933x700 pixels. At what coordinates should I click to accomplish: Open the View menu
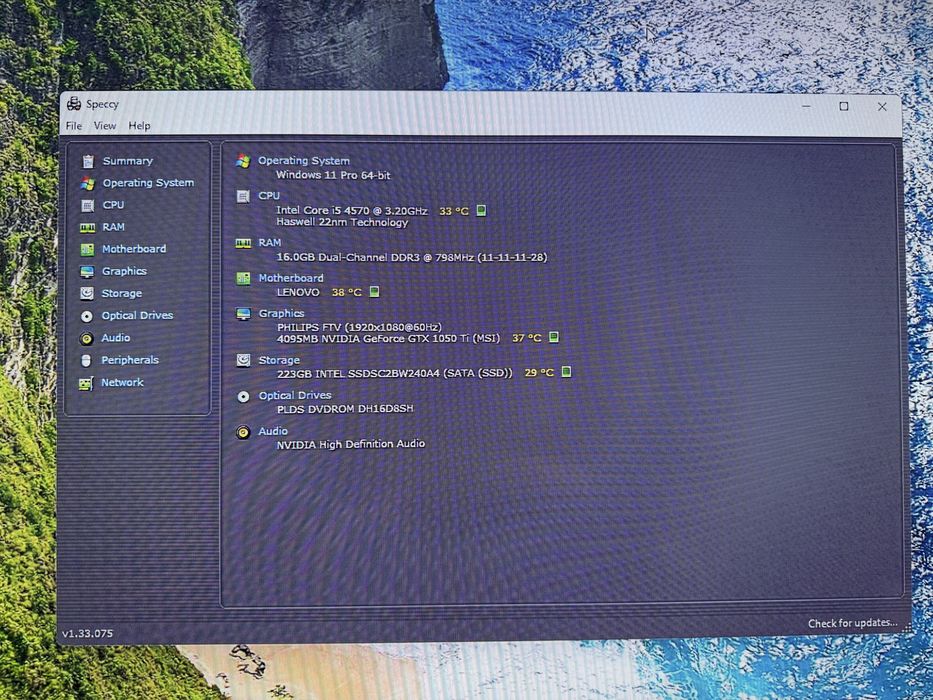(105, 126)
